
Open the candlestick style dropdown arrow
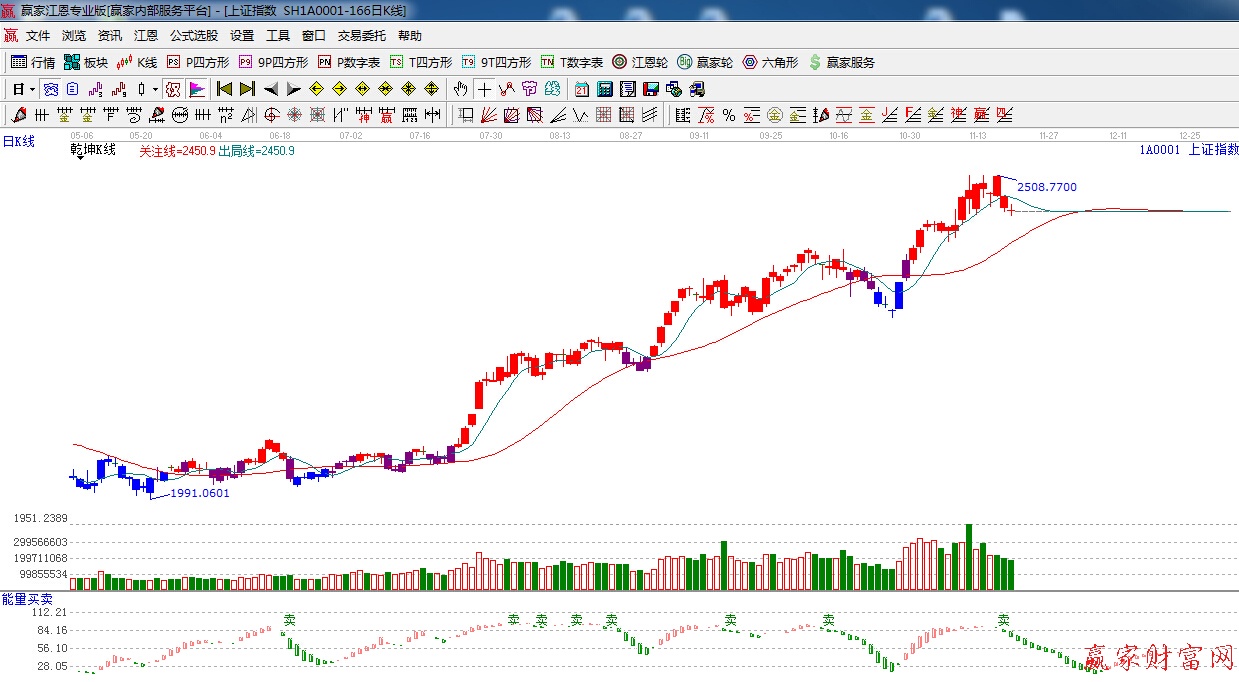[x=155, y=89]
